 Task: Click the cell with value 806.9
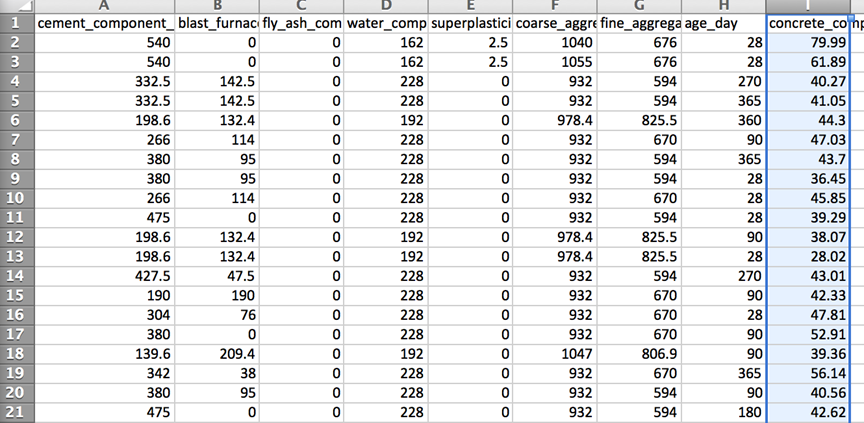[641, 353]
